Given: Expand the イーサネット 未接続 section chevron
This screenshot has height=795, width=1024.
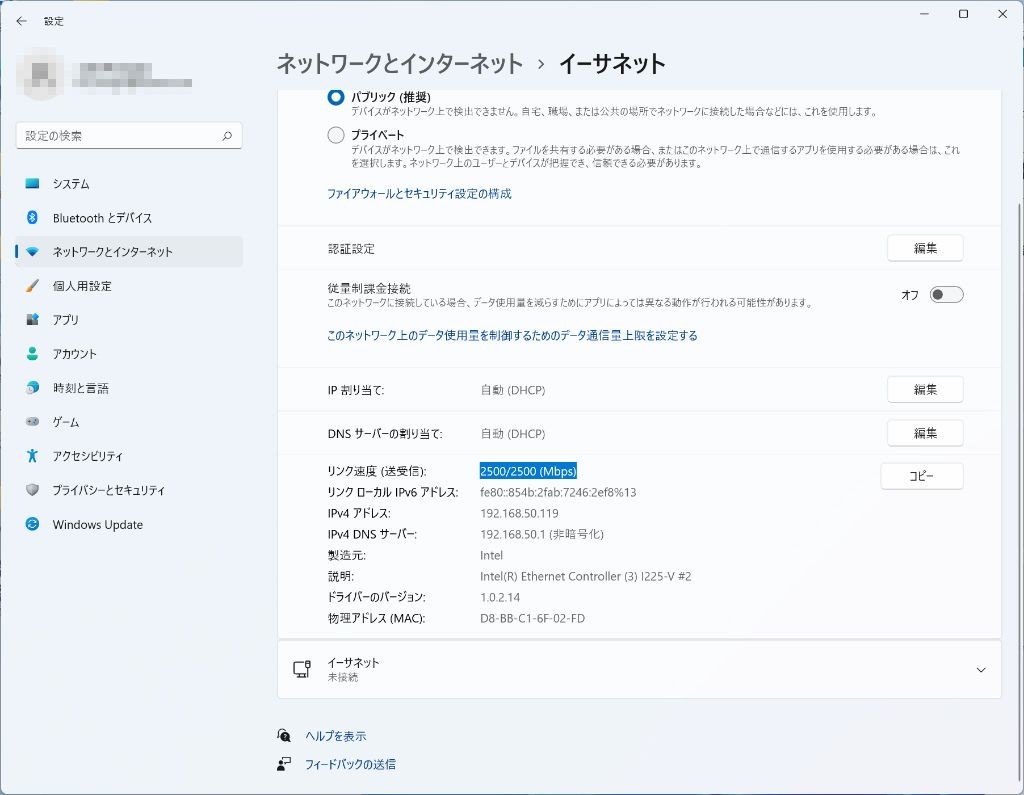Looking at the screenshot, I should click(x=980, y=670).
